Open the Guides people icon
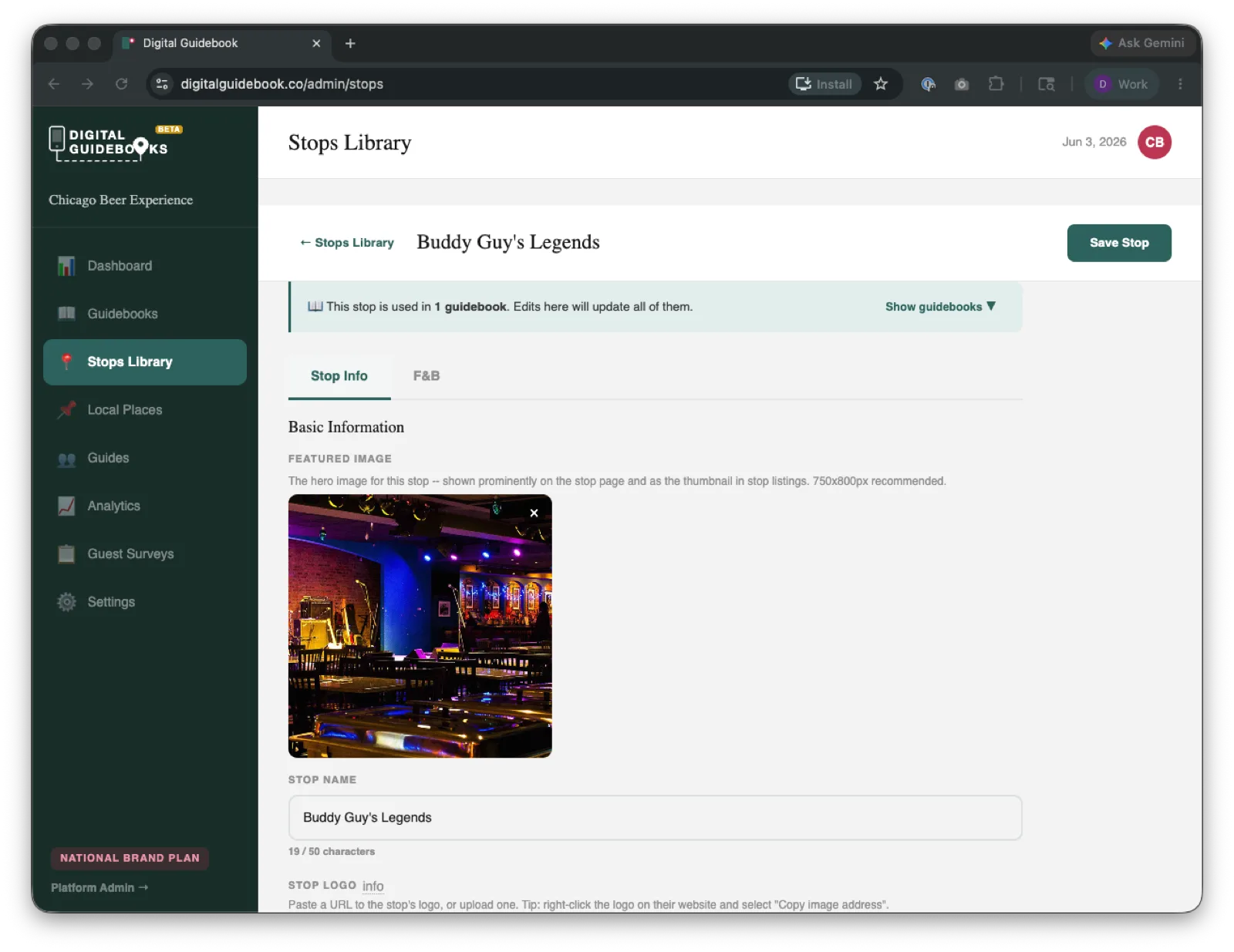Screen dimensions: 1234x952 66,459
